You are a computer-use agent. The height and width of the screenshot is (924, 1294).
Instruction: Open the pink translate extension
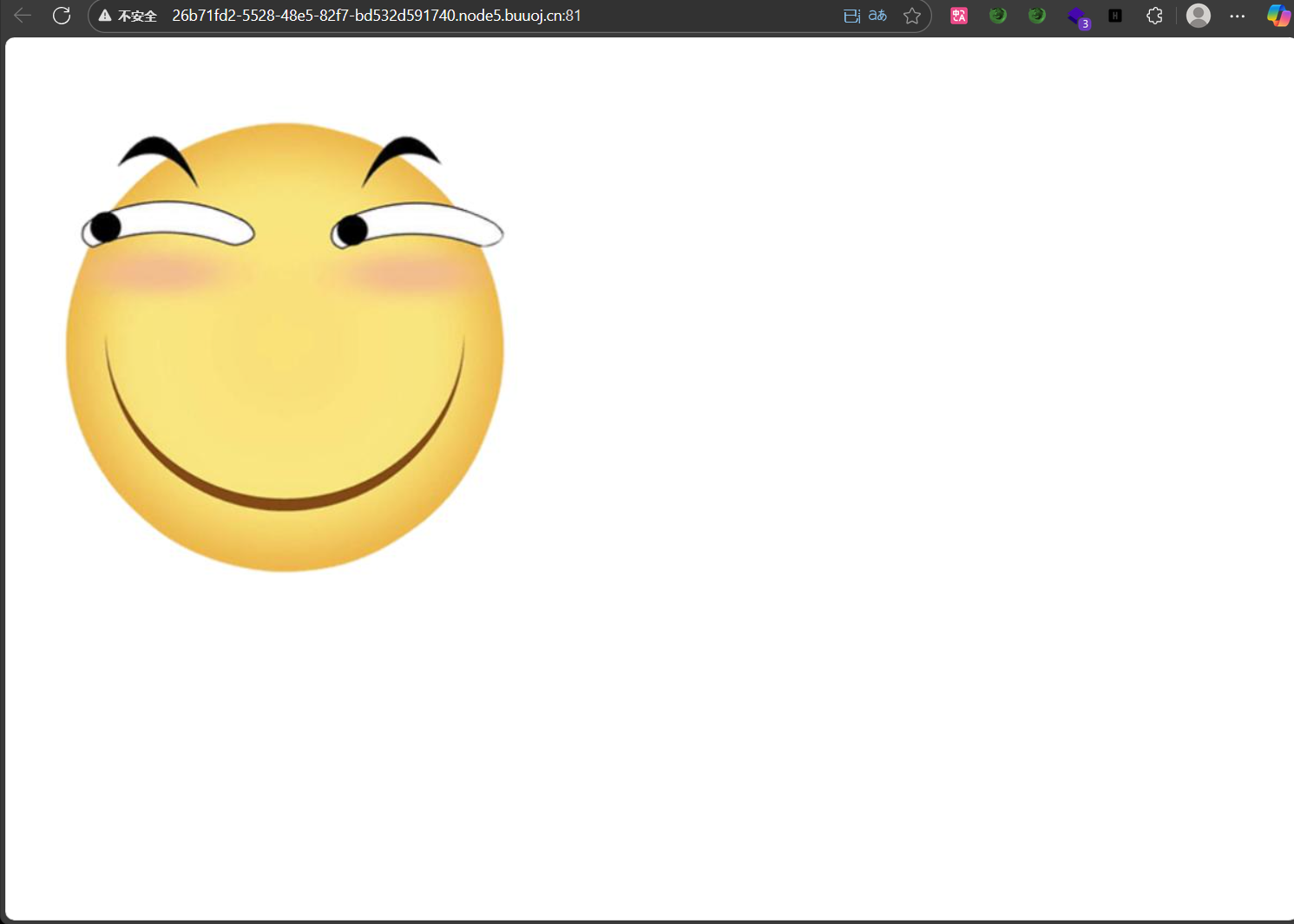click(x=958, y=15)
